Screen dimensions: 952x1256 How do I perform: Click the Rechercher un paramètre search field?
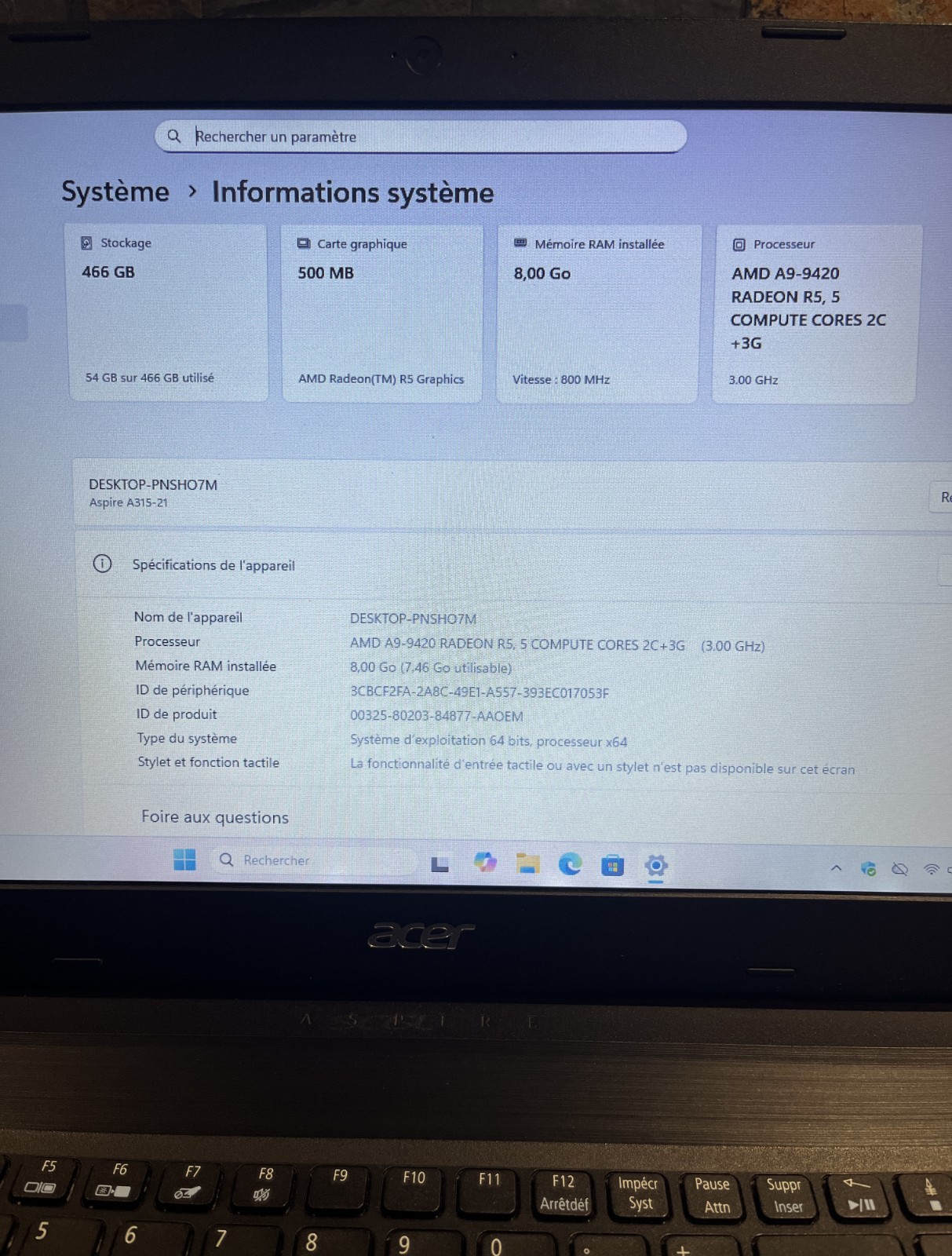[421, 136]
